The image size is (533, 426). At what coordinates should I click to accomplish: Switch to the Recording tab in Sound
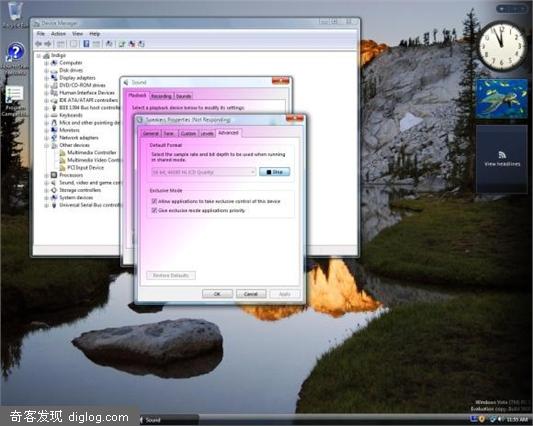tap(161, 96)
